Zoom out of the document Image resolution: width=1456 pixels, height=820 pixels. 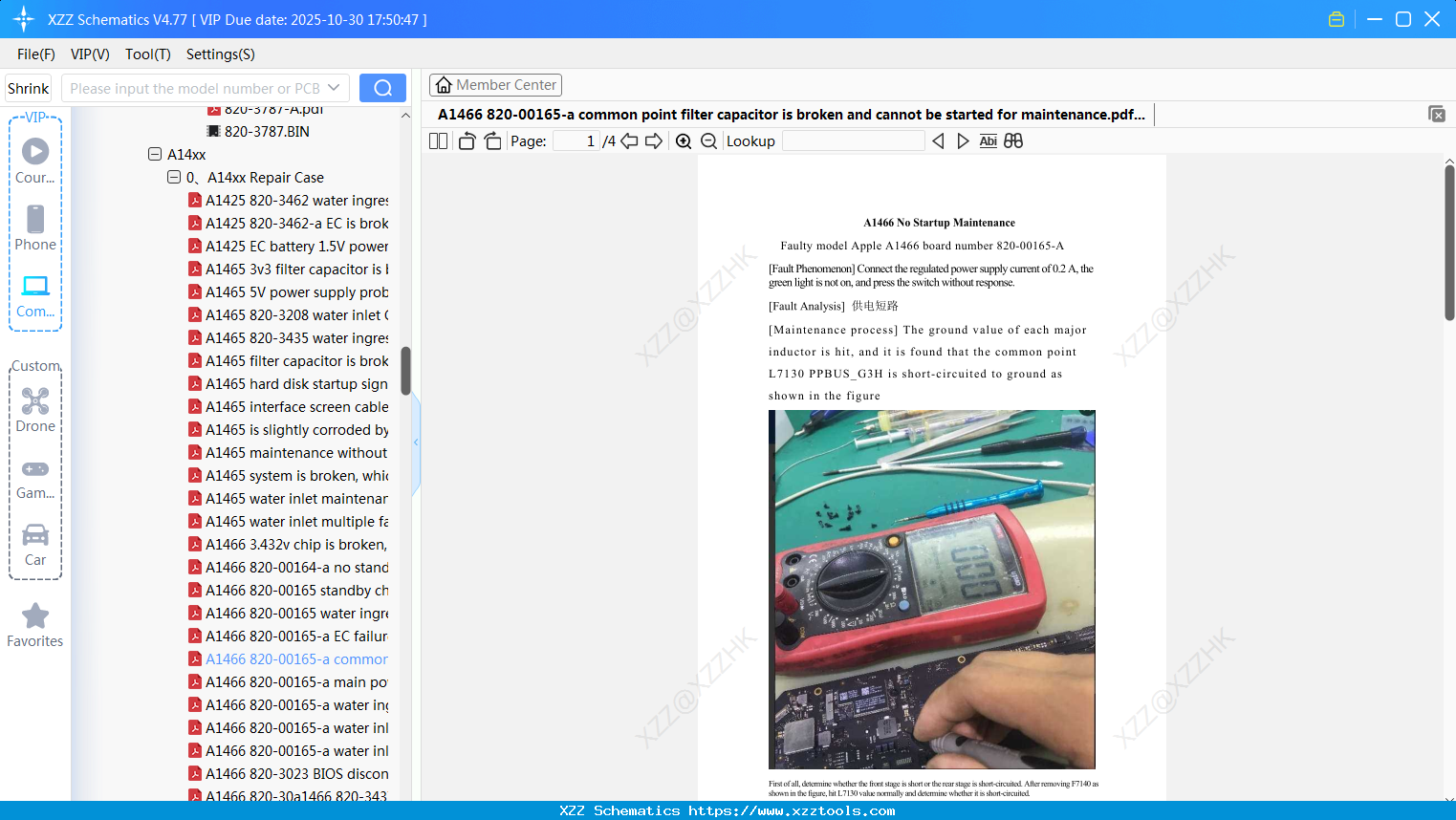click(708, 141)
